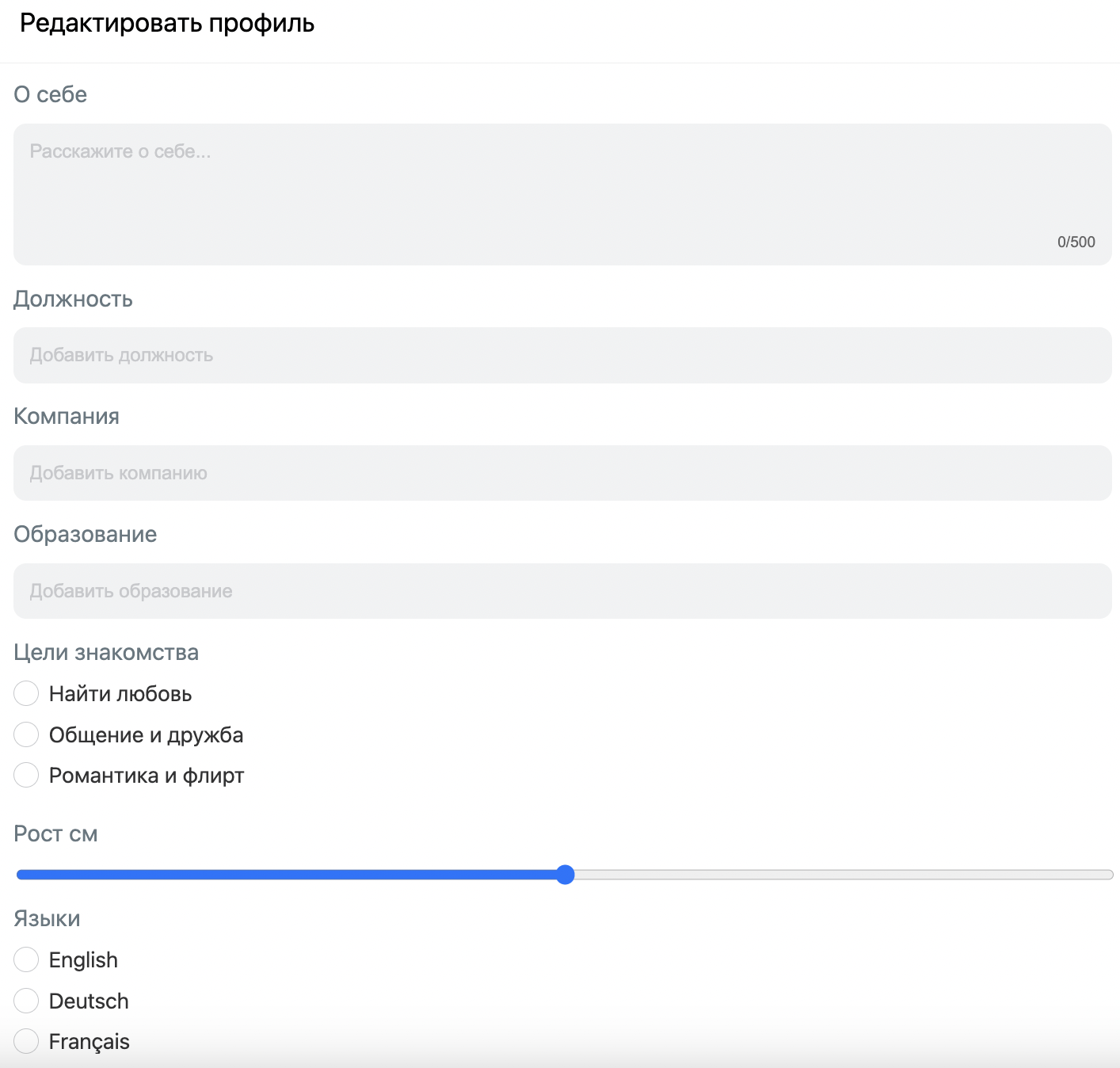Enable the Deutsch language option

(x=26, y=1001)
